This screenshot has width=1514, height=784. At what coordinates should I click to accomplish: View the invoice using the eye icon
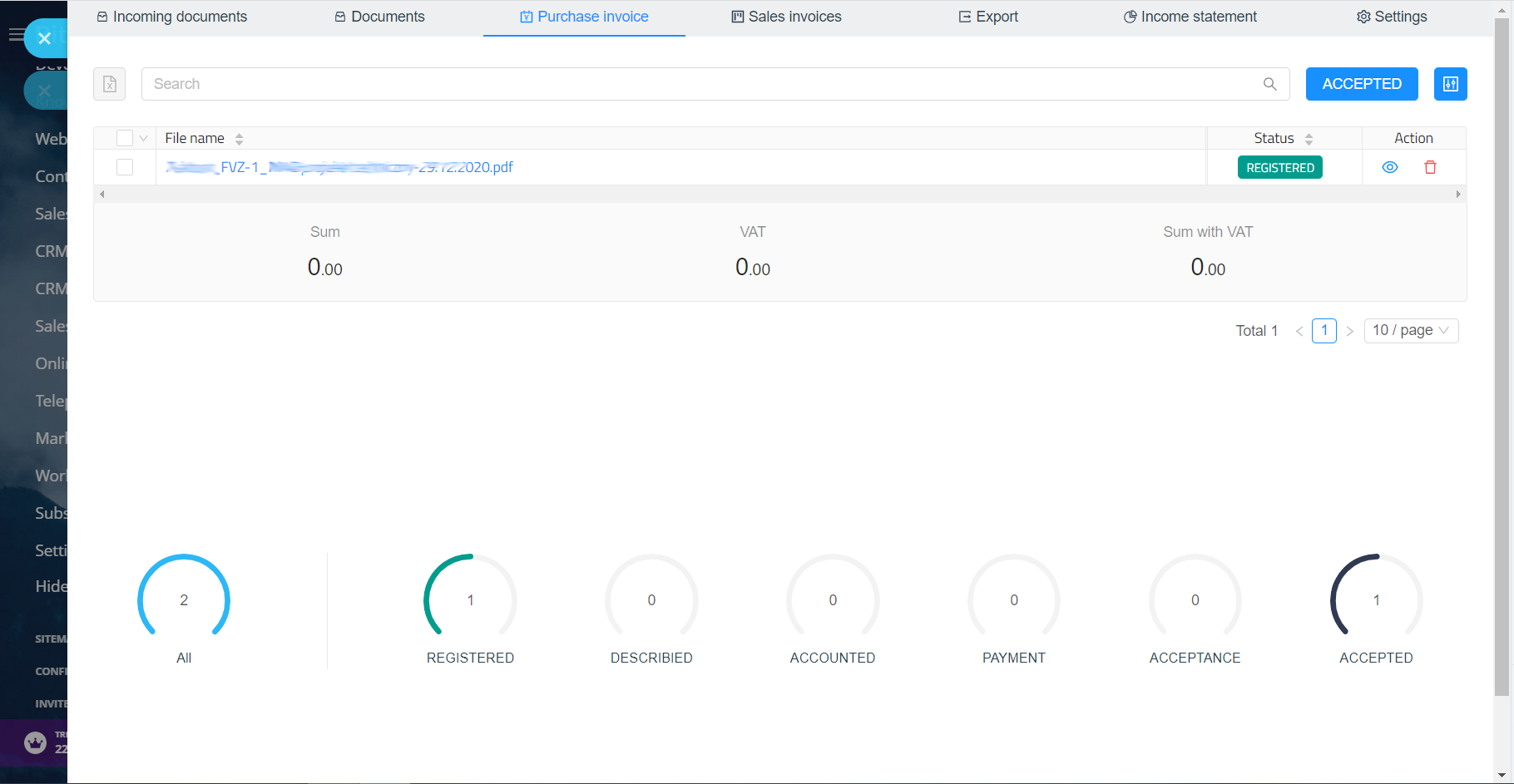(x=1389, y=167)
